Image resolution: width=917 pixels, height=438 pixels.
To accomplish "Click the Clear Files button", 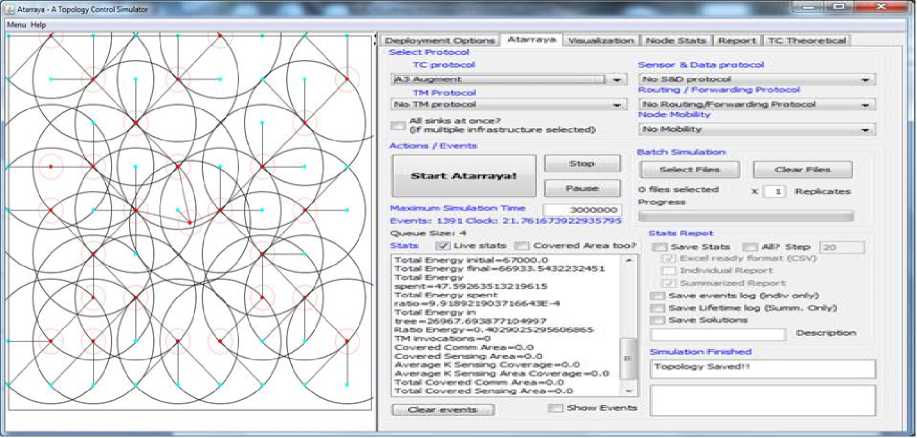I will coord(803,170).
